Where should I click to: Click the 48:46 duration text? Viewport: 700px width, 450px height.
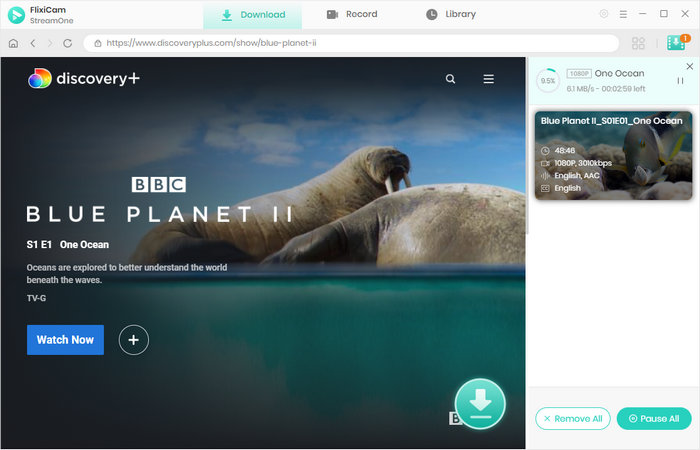coord(565,150)
